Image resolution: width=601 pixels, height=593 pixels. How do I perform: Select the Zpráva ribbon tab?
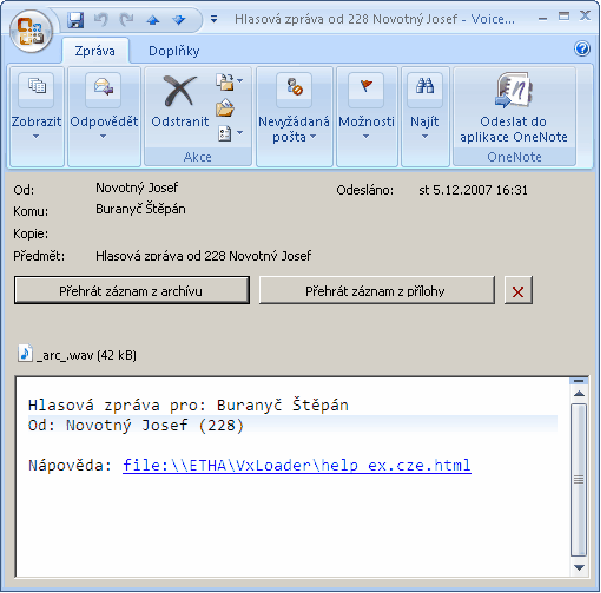95,50
